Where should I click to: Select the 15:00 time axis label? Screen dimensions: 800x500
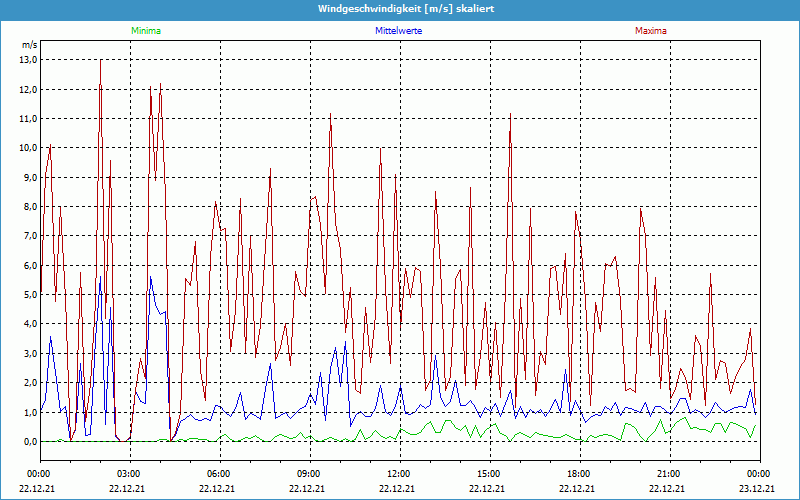point(489,474)
